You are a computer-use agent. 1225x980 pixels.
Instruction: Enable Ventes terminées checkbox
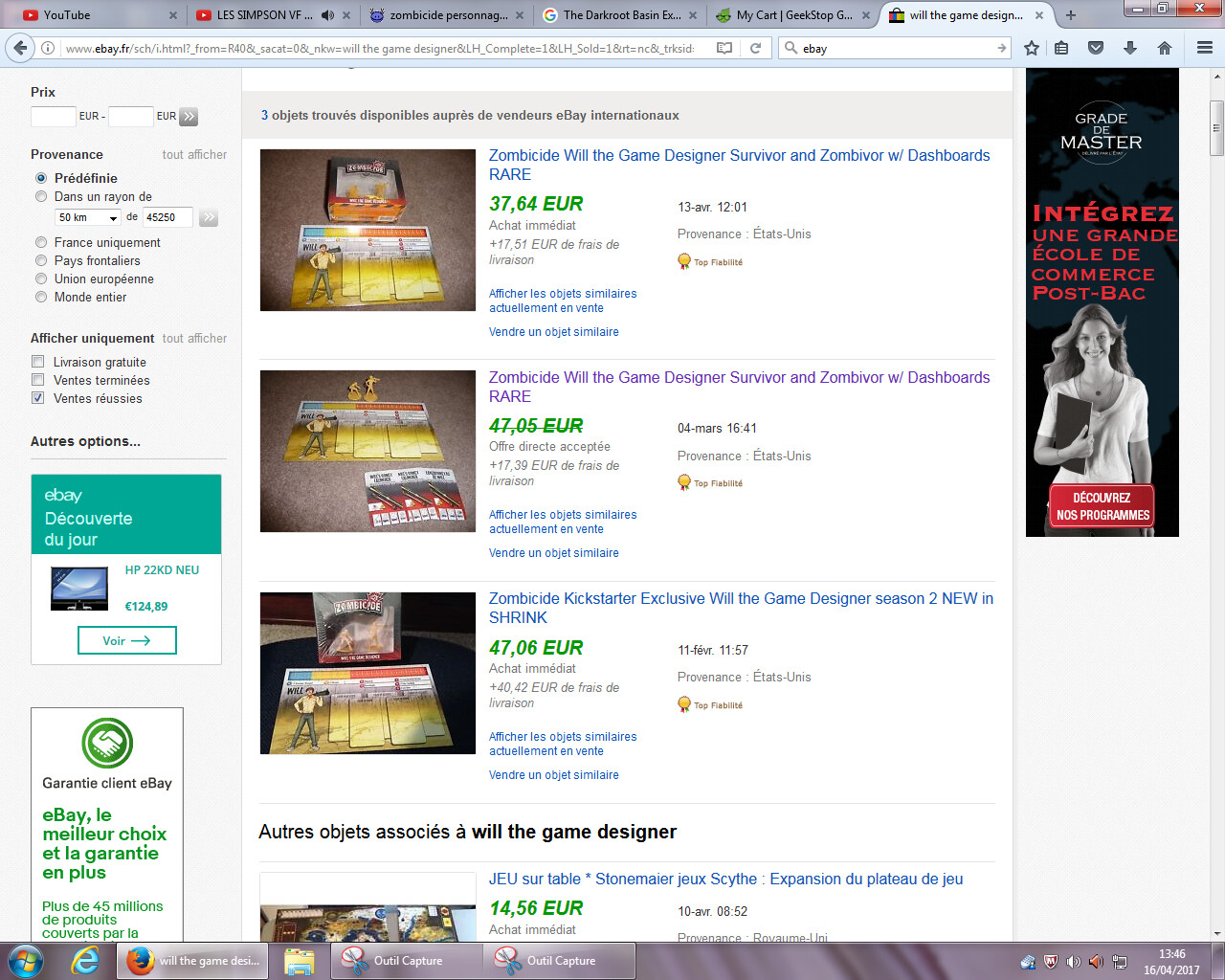(x=38, y=380)
